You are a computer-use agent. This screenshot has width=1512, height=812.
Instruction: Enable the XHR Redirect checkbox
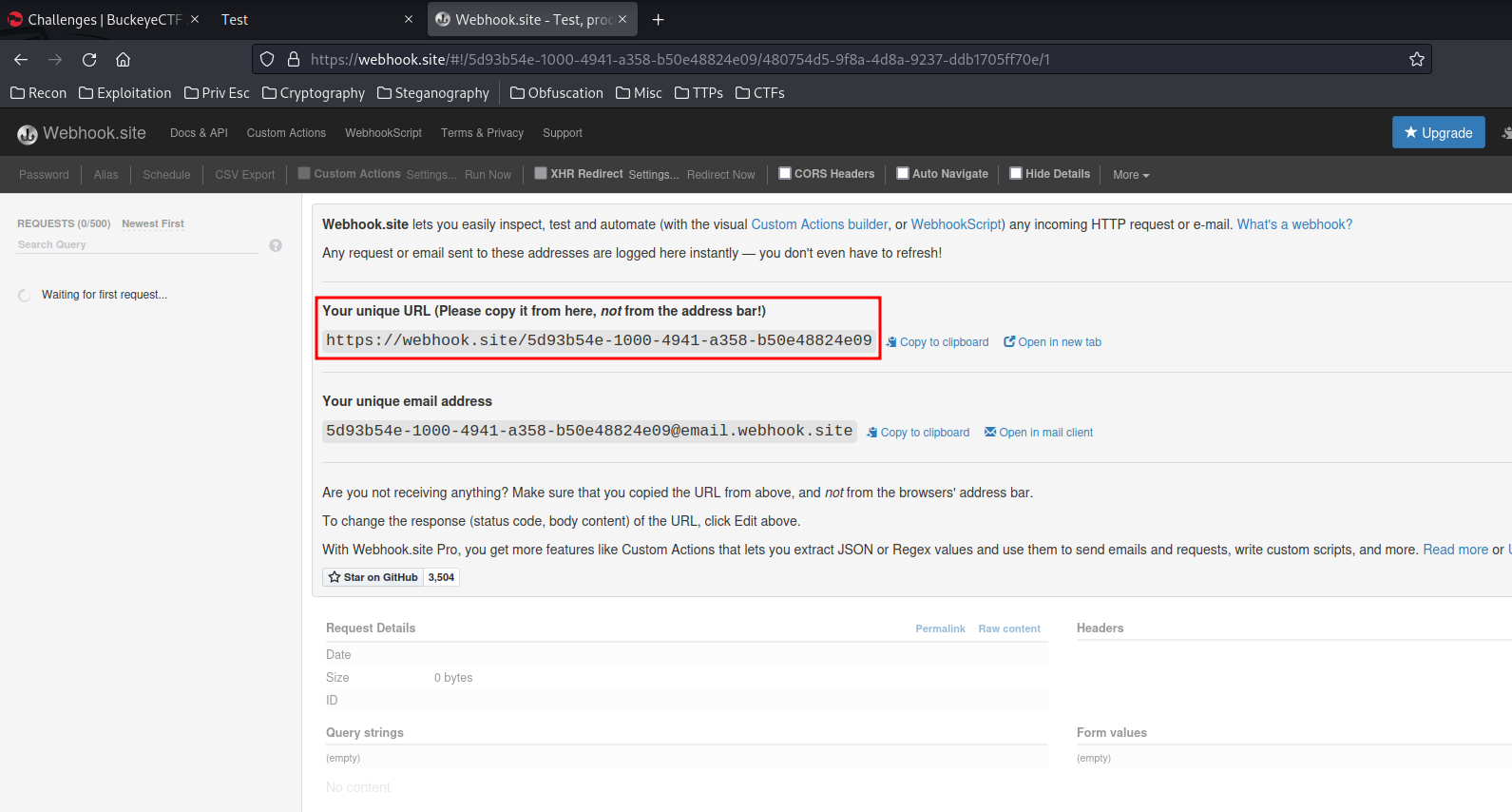[x=541, y=173]
